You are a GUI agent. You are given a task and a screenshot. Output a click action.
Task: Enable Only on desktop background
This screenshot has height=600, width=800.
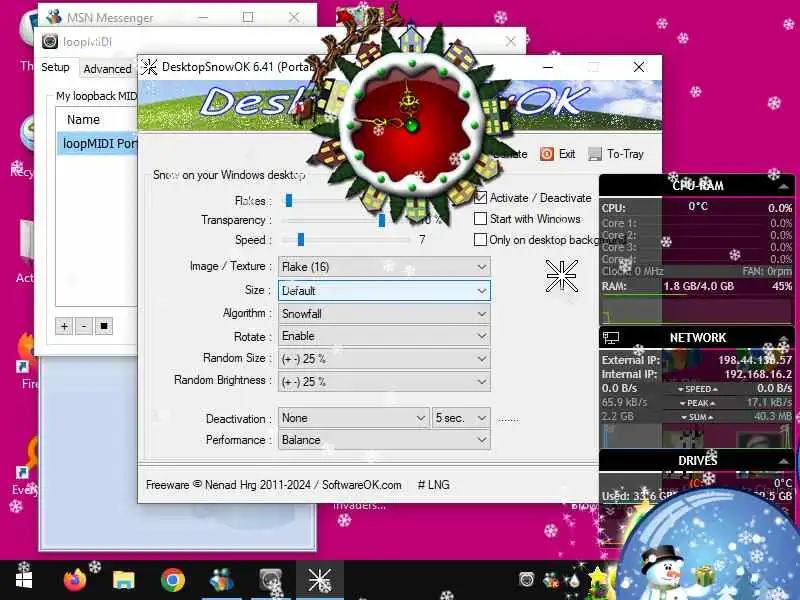coord(480,240)
